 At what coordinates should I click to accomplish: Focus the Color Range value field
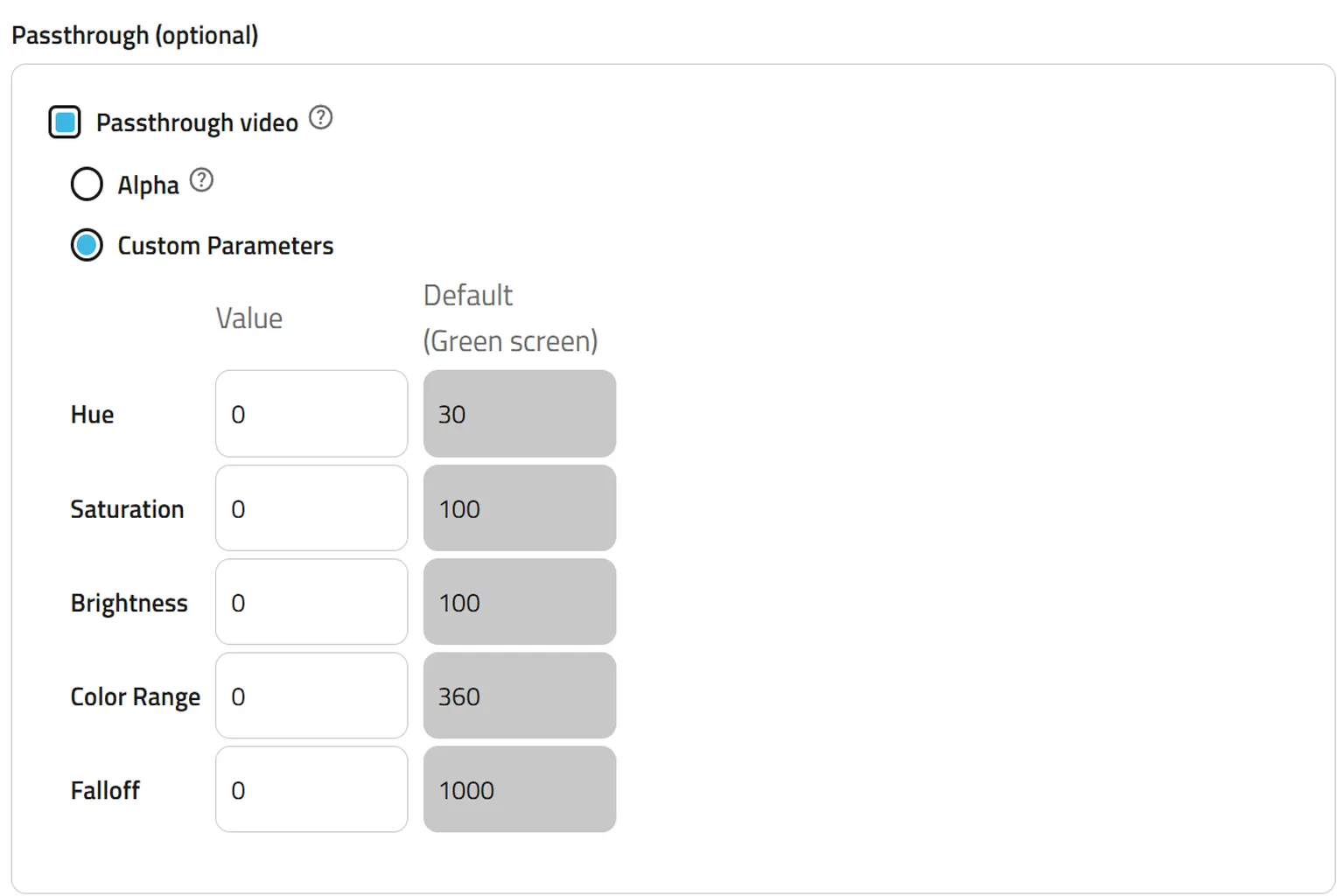coord(311,696)
